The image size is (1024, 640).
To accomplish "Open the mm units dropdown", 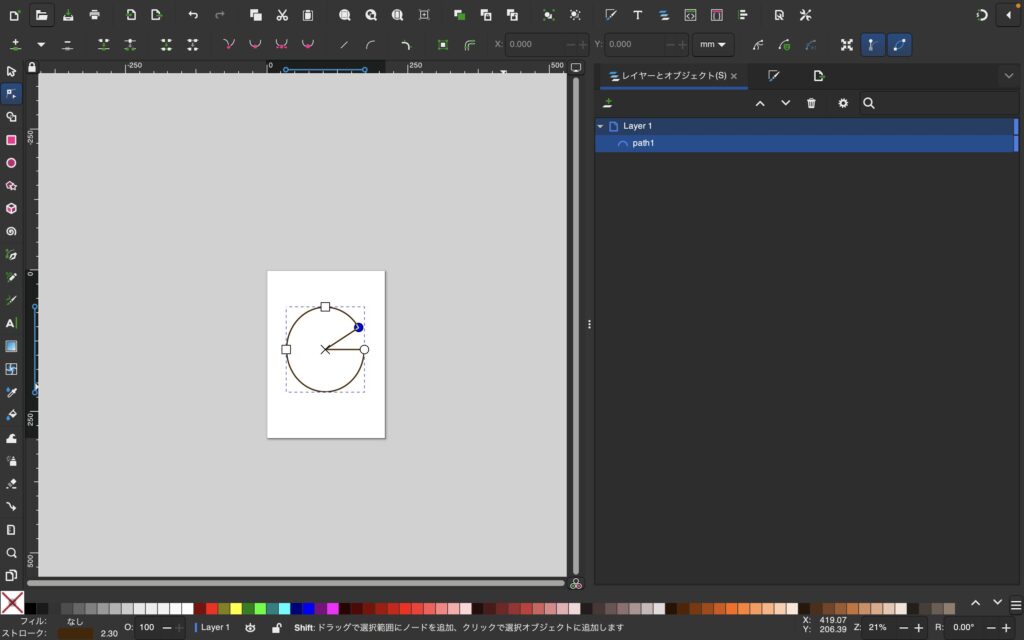I will click(712, 44).
